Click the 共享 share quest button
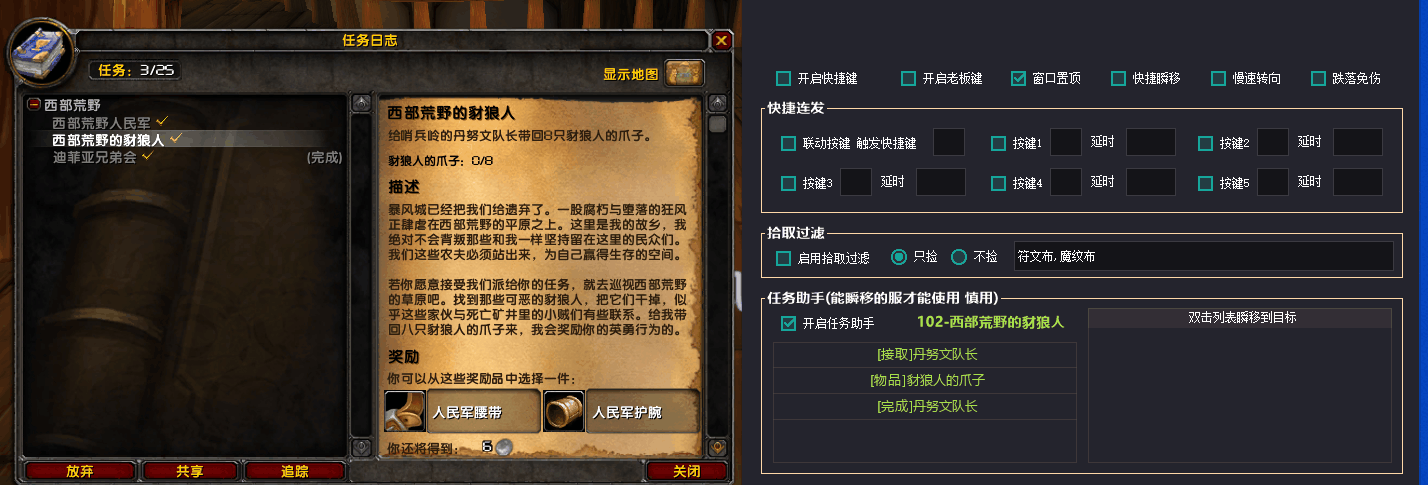1428x485 pixels. (190, 471)
